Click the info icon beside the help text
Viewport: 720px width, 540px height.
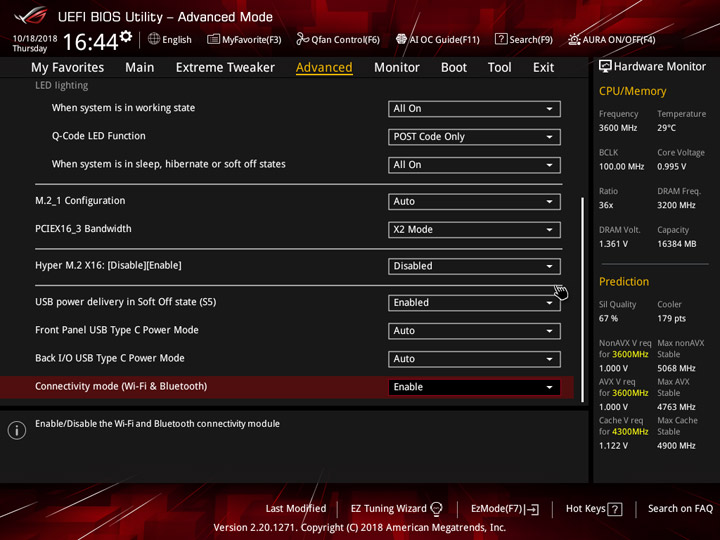tap(17, 431)
